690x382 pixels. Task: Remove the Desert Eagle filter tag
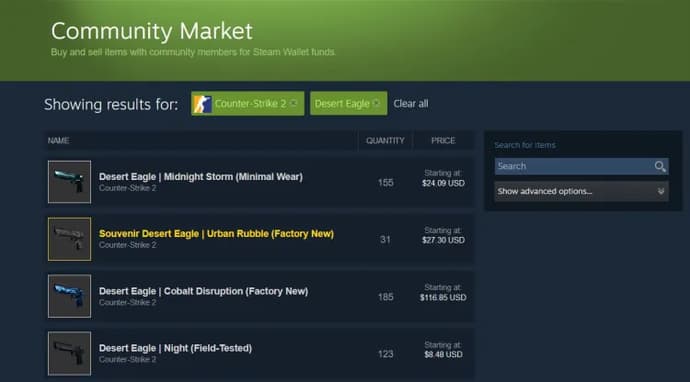tap(376, 103)
